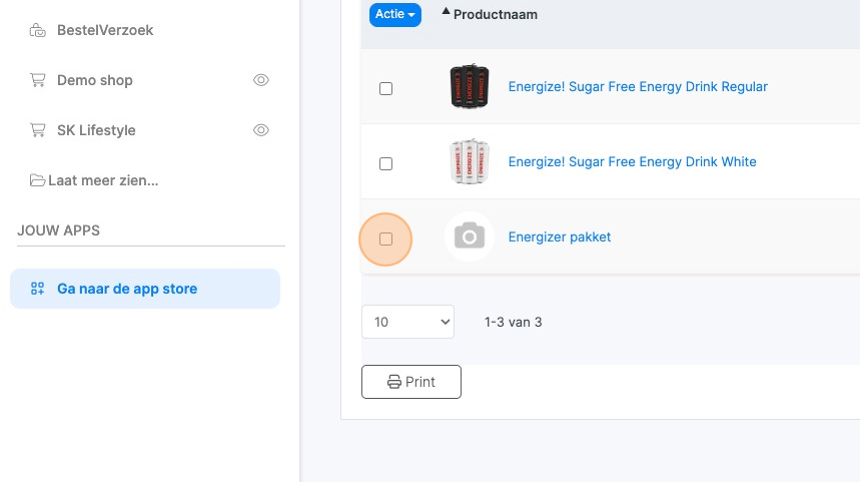Click the SK Lifestyle cart icon
Image resolution: width=860 pixels, height=482 pixels.
38,130
